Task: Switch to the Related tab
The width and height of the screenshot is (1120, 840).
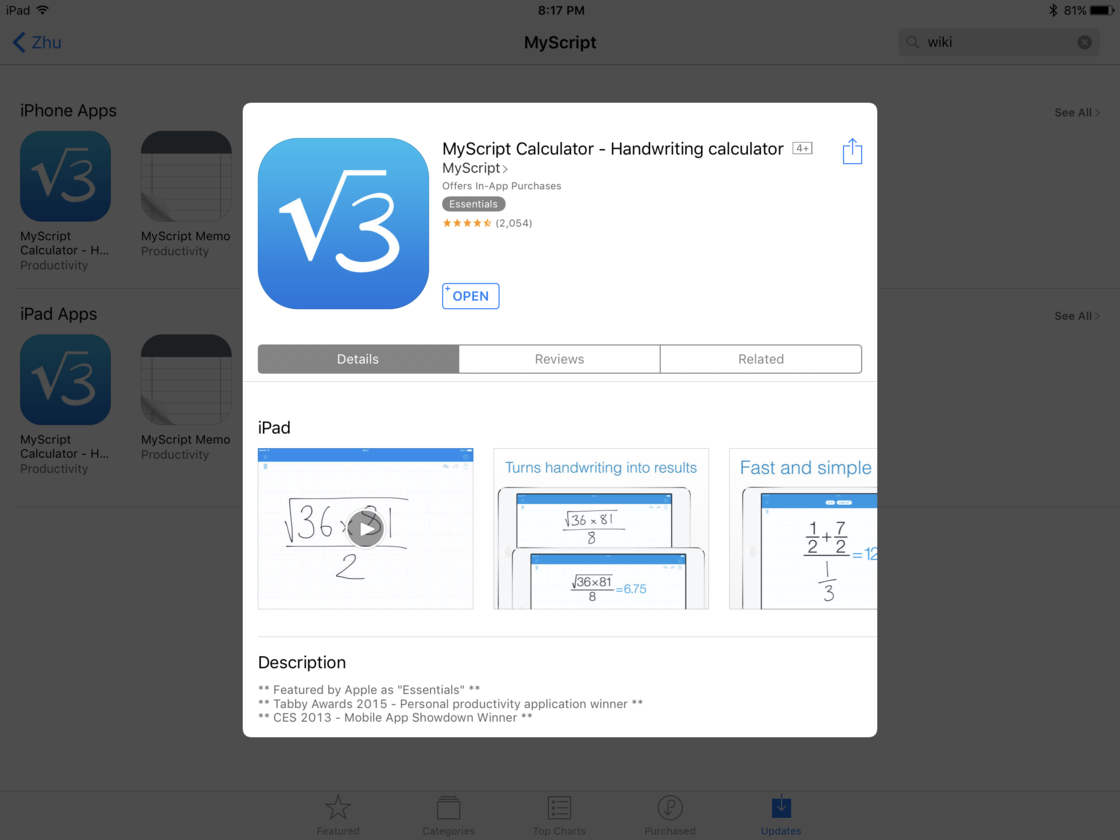Action: [x=761, y=359]
